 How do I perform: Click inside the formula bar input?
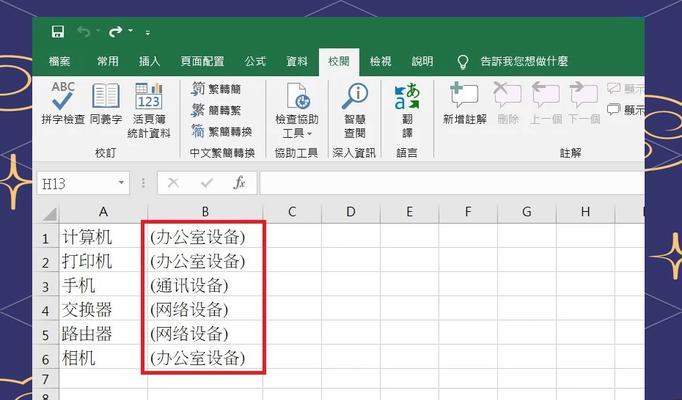(x=451, y=183)
